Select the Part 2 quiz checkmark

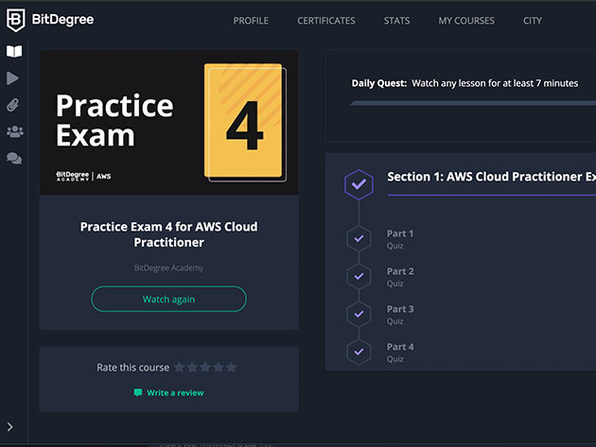(x=359, y=276)
